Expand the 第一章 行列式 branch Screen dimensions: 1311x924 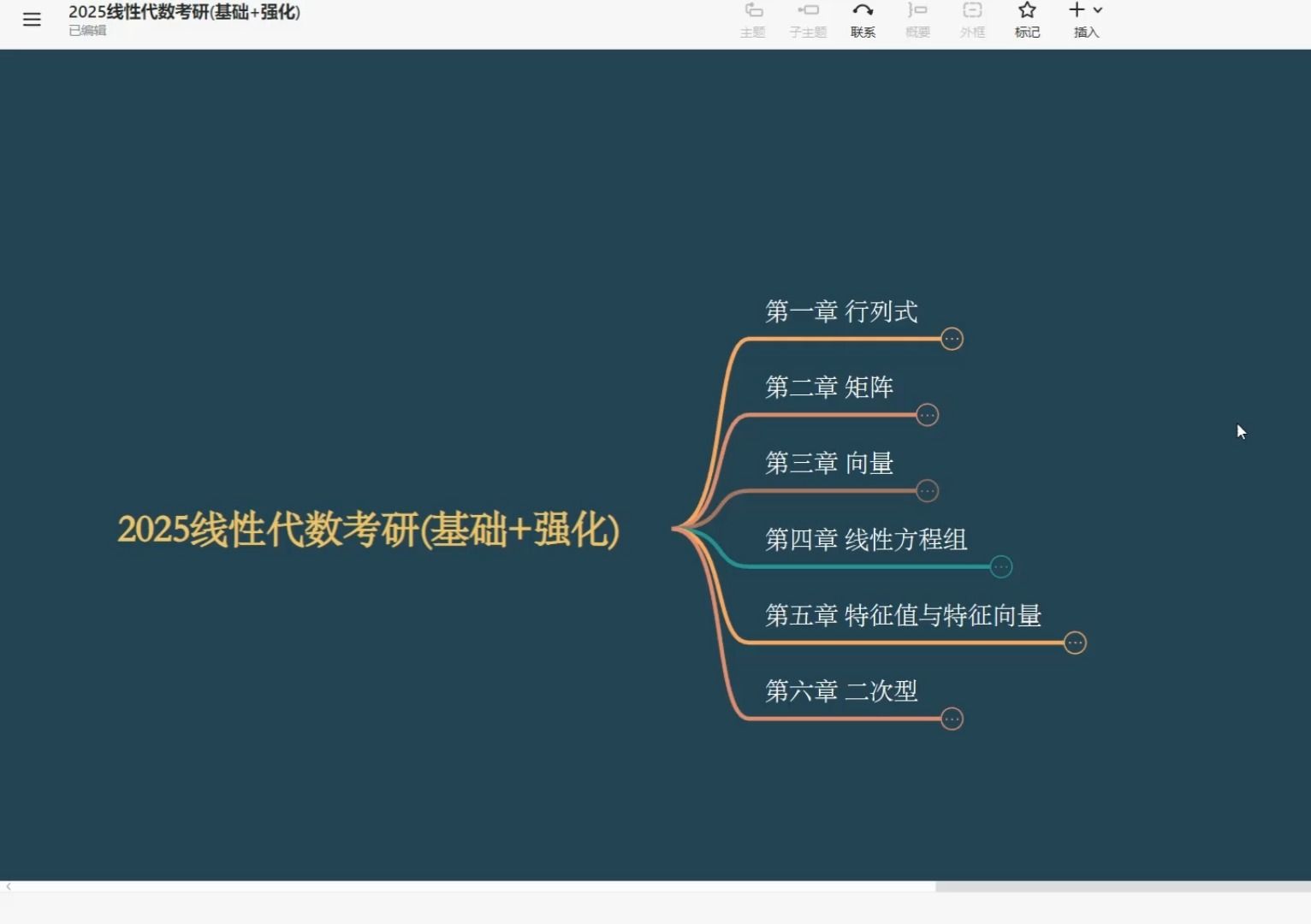coord(952,339)
